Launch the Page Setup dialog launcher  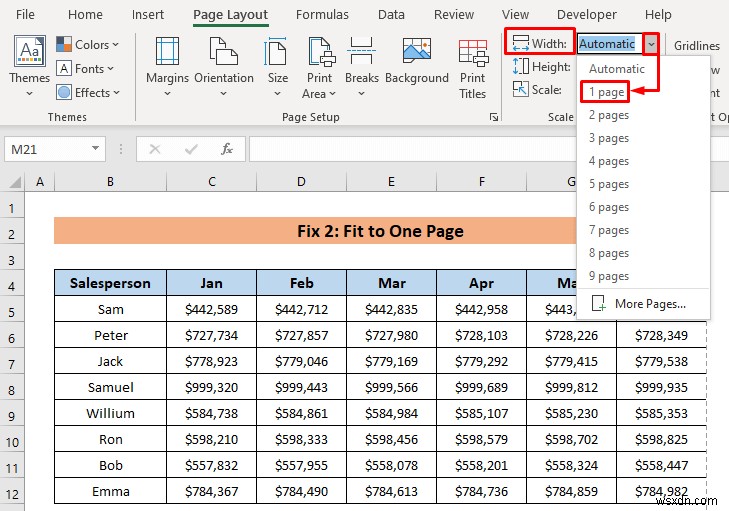(x=493, y=117)
